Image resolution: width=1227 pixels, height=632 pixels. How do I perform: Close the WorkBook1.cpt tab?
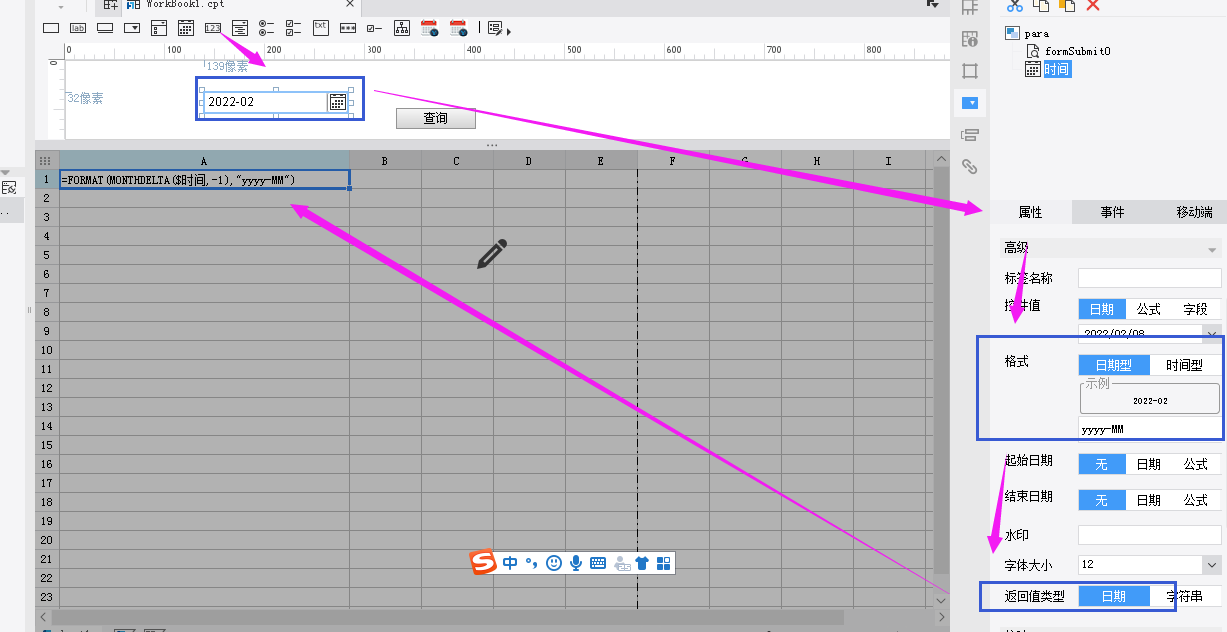(x=348, y=4)
